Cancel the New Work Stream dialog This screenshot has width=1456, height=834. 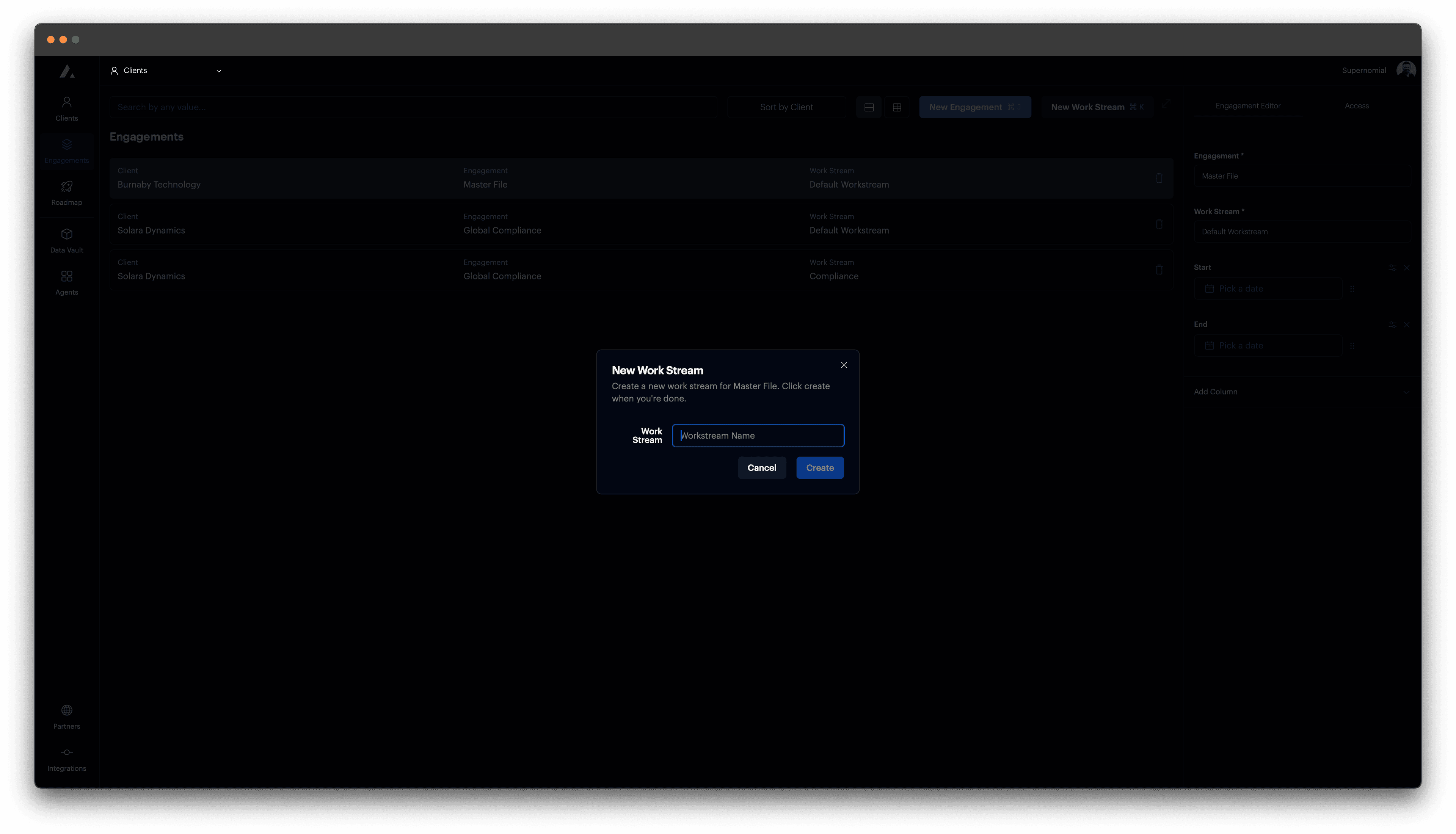762,467
